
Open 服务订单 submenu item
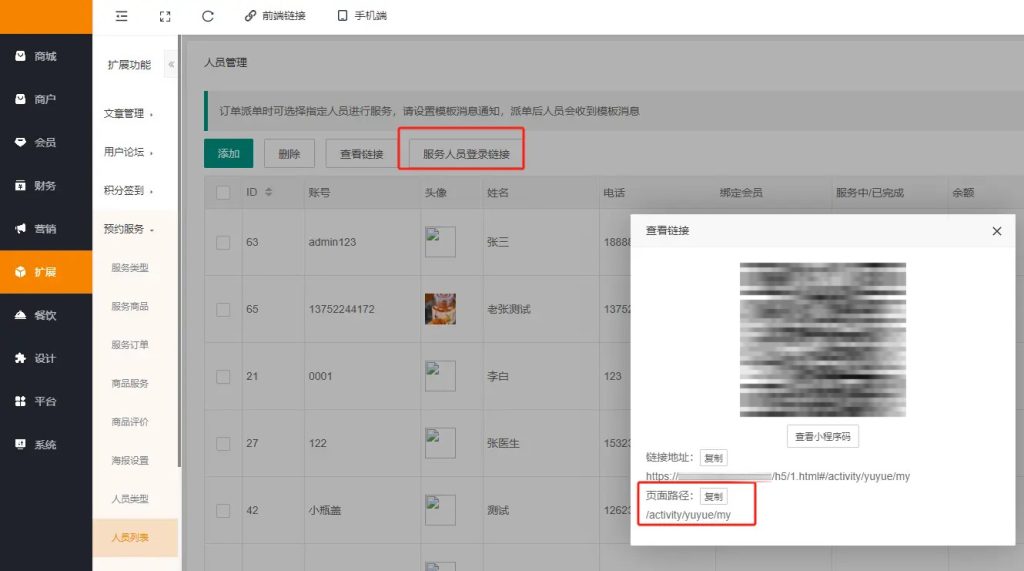click(130, 345)
